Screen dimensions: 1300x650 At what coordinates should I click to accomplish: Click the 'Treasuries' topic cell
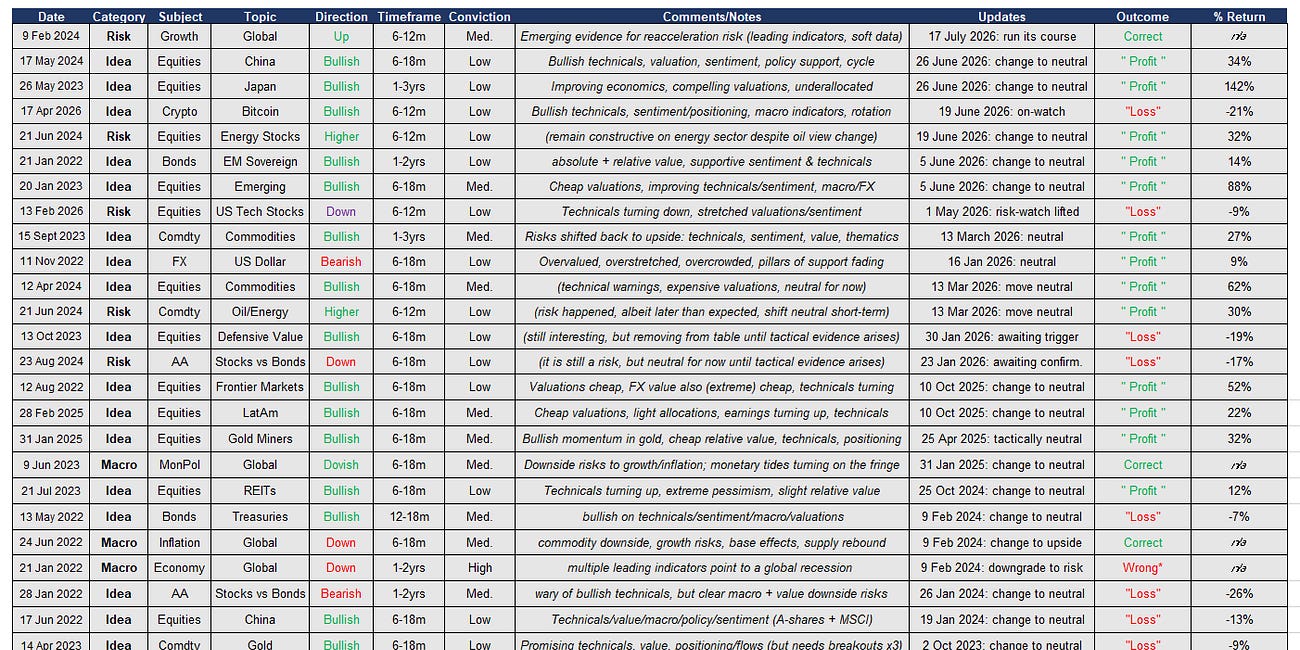260,516
